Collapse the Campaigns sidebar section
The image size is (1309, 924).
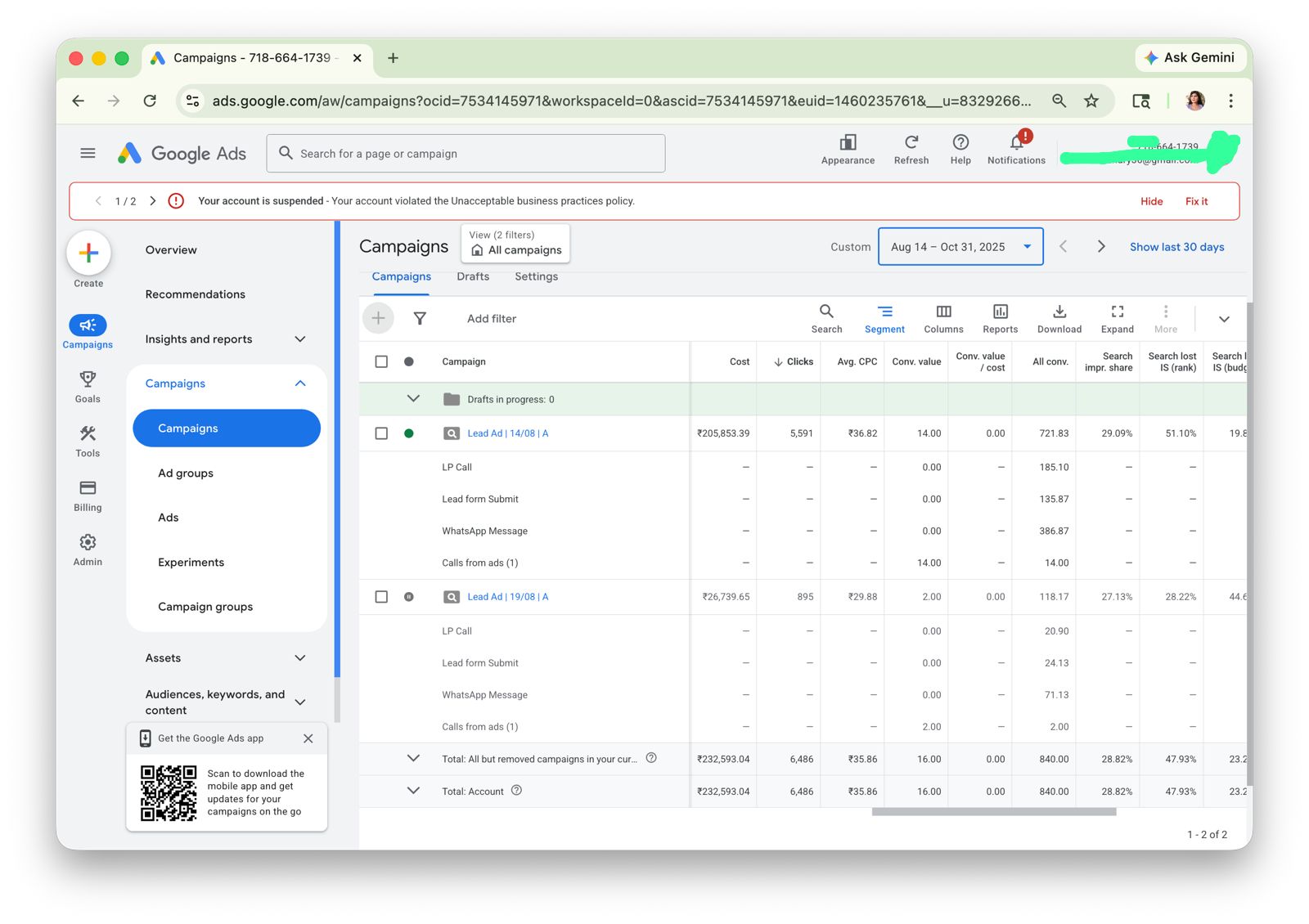tap(299, 383)
